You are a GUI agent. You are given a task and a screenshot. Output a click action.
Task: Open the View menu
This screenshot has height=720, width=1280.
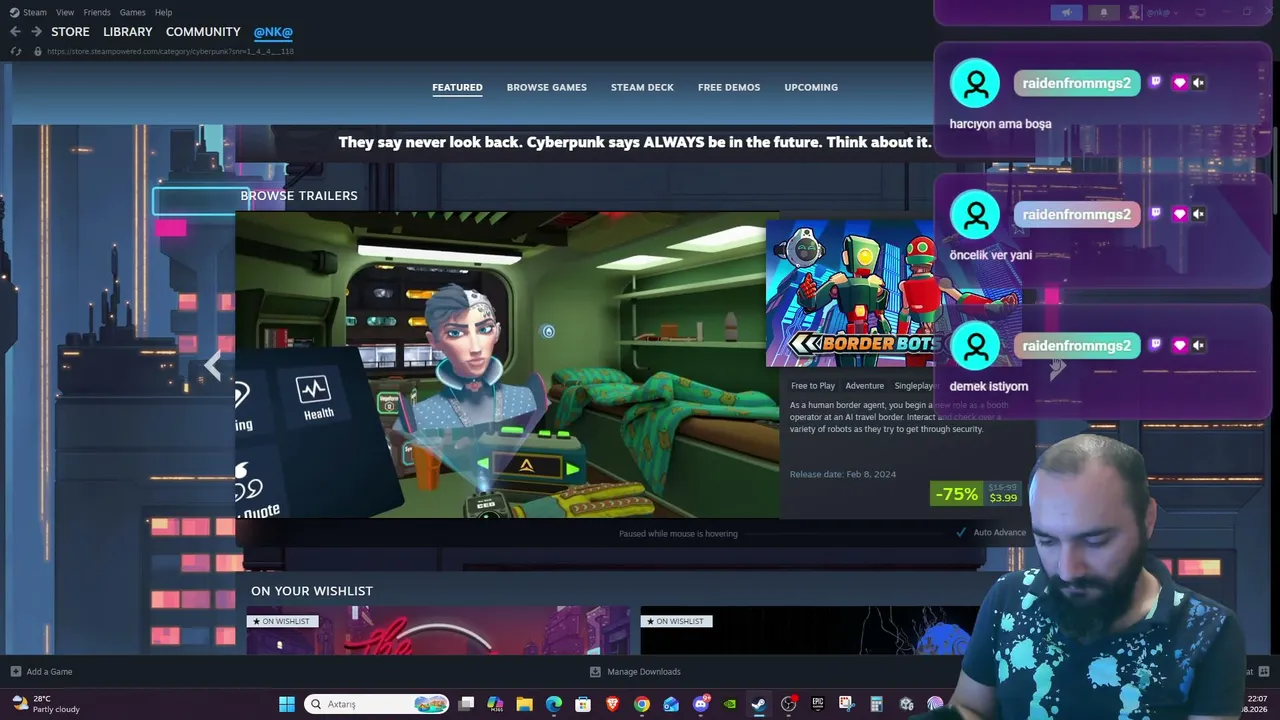pos(65,12)
